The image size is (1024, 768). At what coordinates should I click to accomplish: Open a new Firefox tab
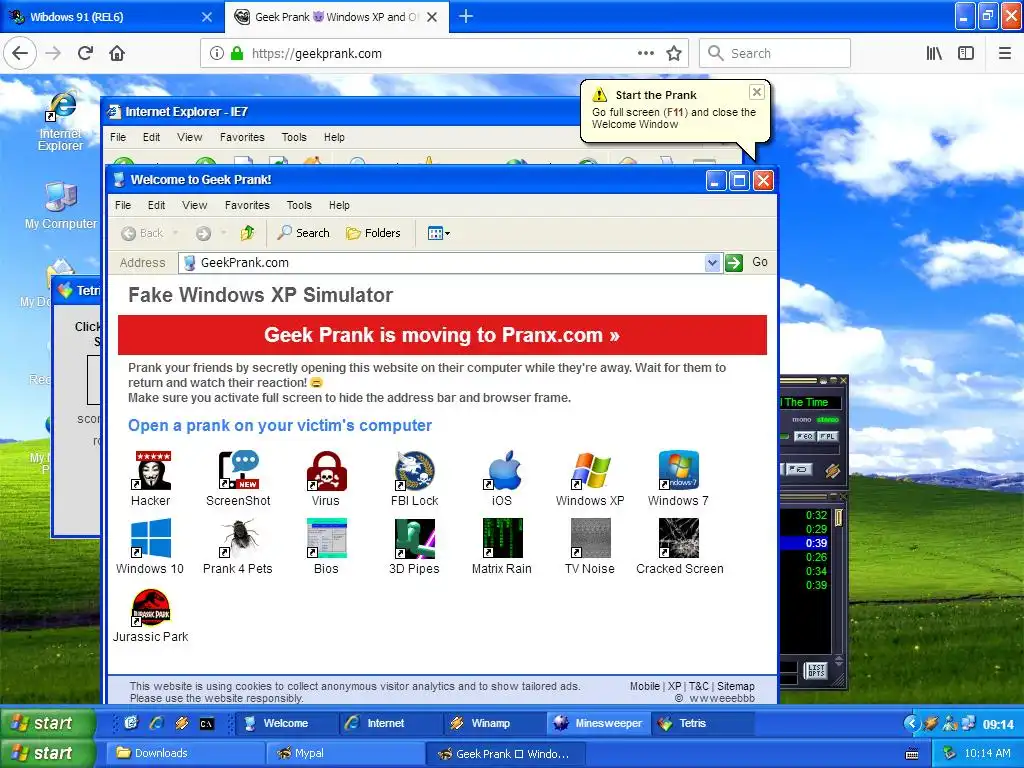[x=466, y=17]
